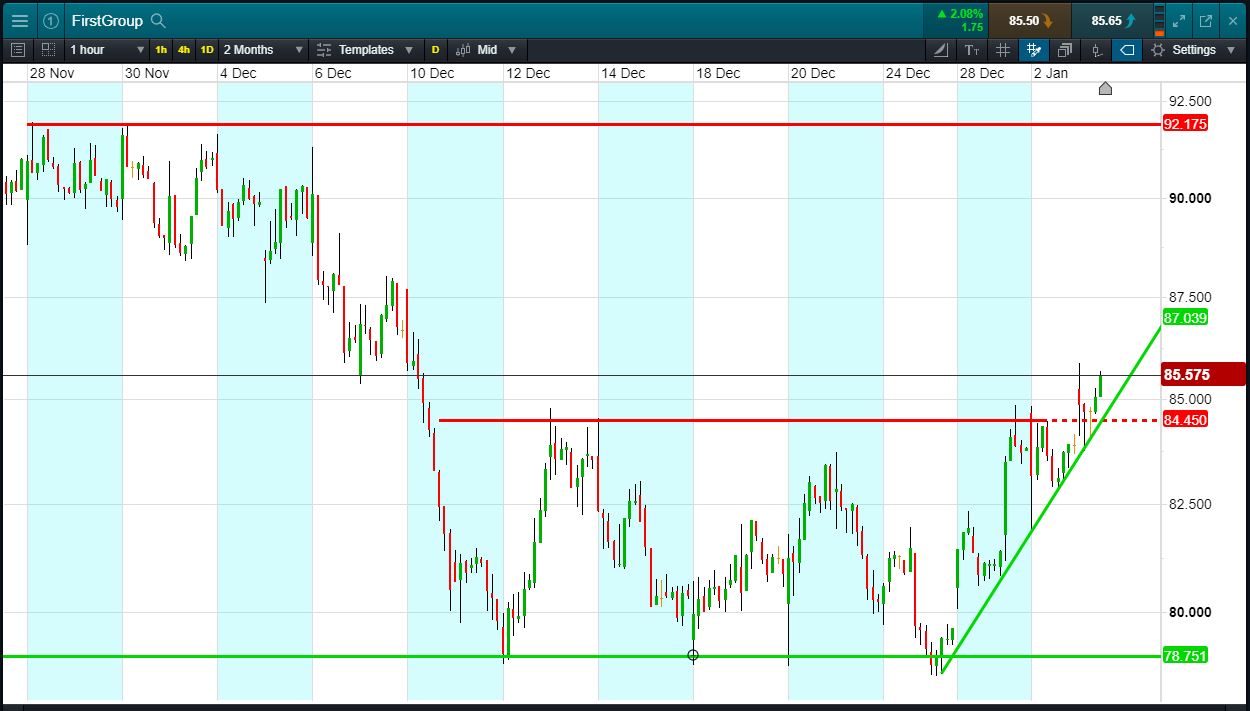Viewport: 1250px width, 711px height.
Task: Click the 14 Dec date label
Action: point(622,73)
